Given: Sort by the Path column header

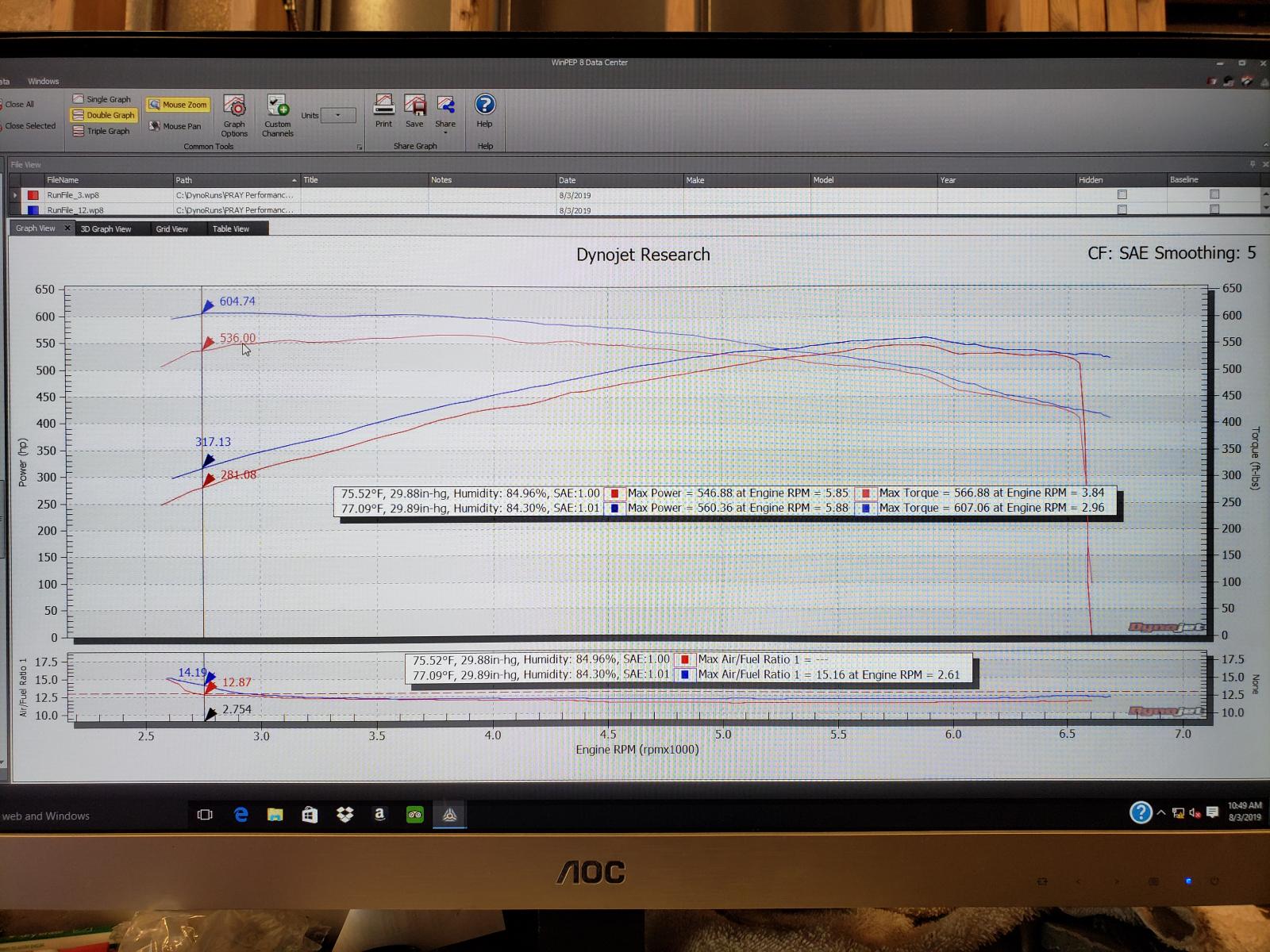Looking at the screenshot, I should [x=237, y=180].
